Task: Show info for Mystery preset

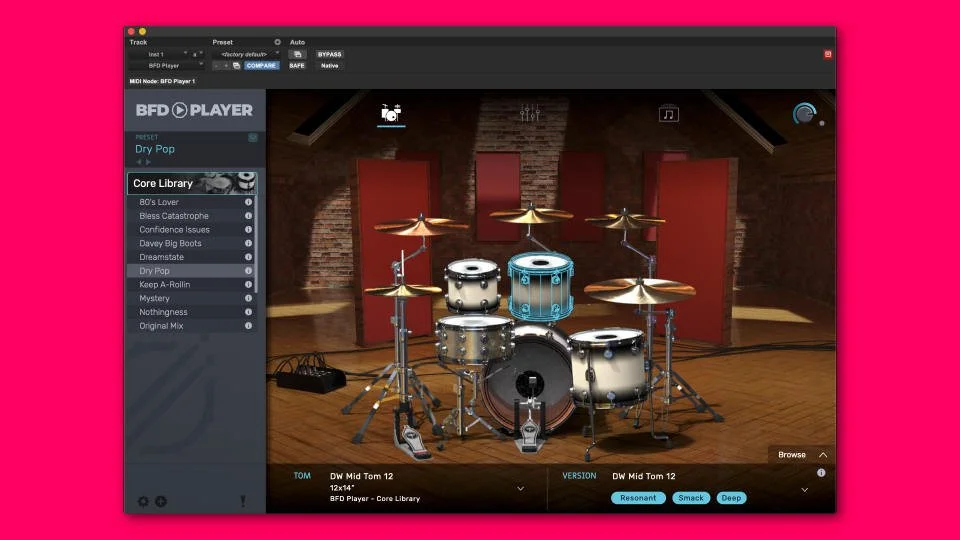Action: click(x=249, y=298)
